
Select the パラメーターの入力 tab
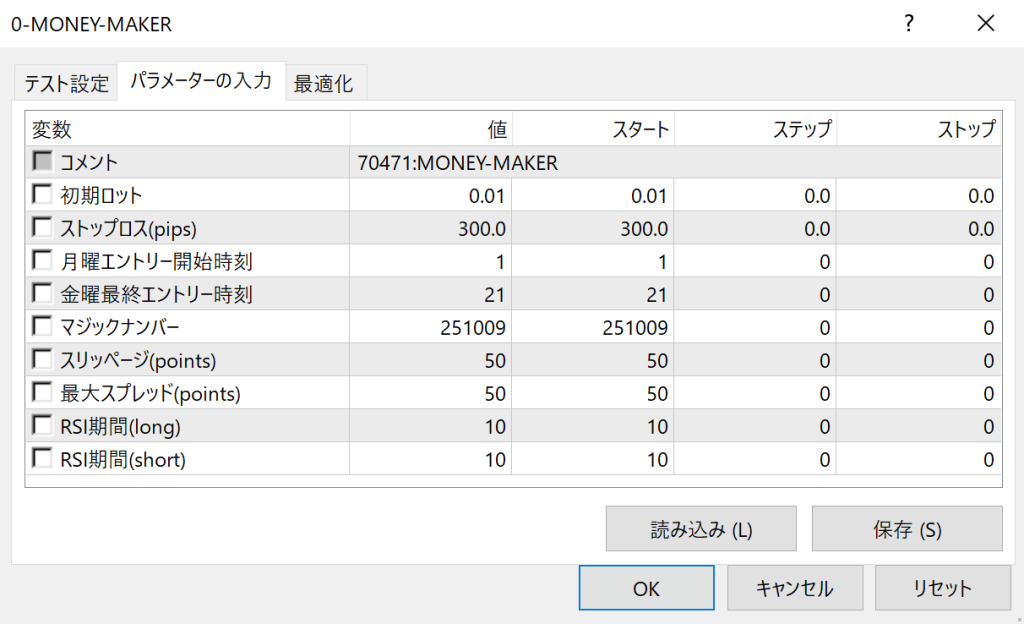coord(201,81)
